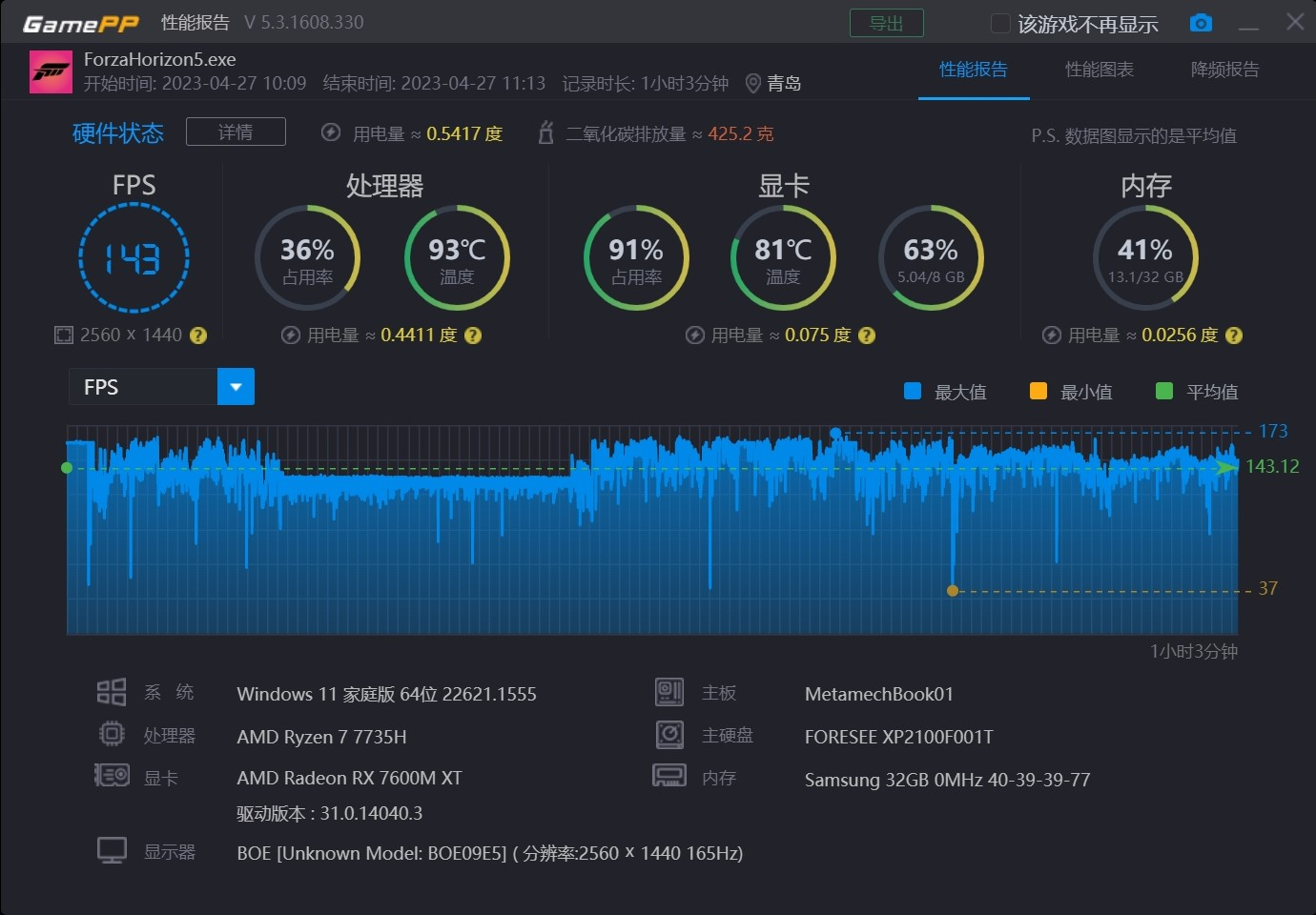Viewport: 1316px width, 915px height.
Task: Click the 导出 export button
Action: pos(887,23)
